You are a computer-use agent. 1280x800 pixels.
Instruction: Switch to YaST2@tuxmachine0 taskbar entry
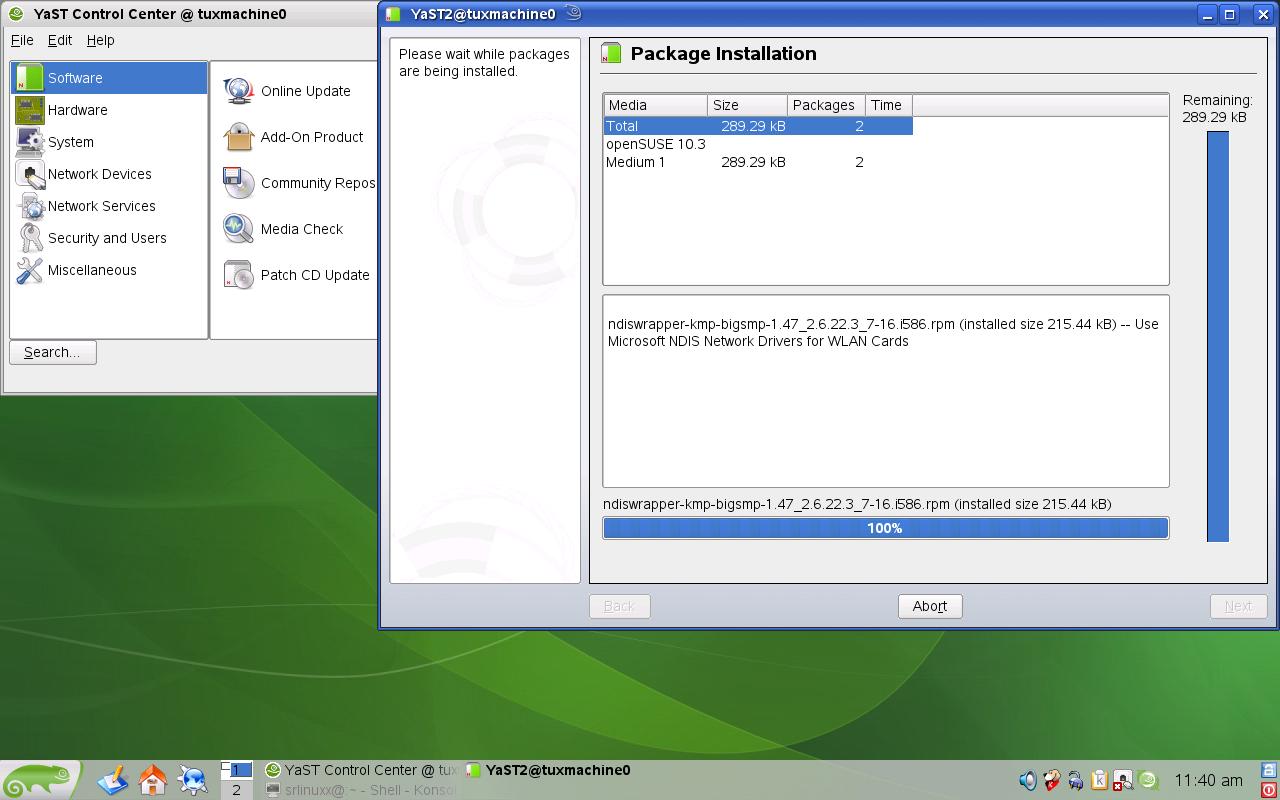pyautogui.click(x=548, y=770)
